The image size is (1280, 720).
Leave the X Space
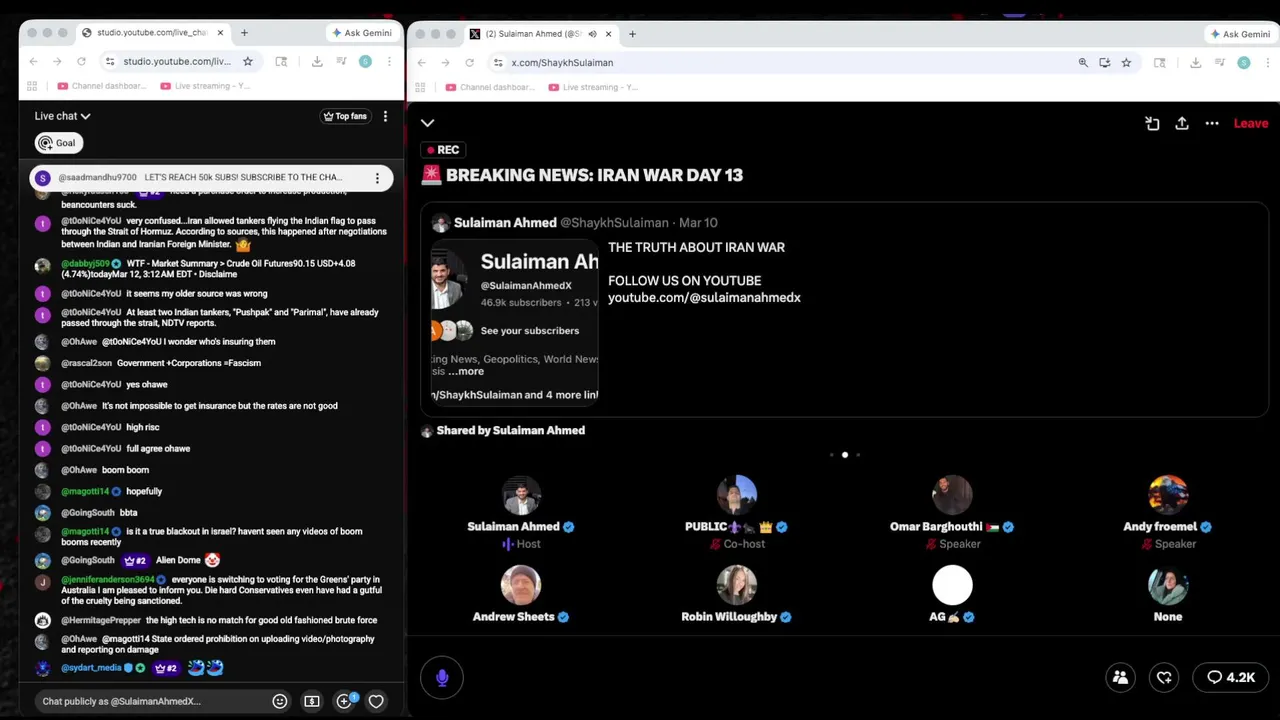pyautogui.click(x=1251, y=123)
